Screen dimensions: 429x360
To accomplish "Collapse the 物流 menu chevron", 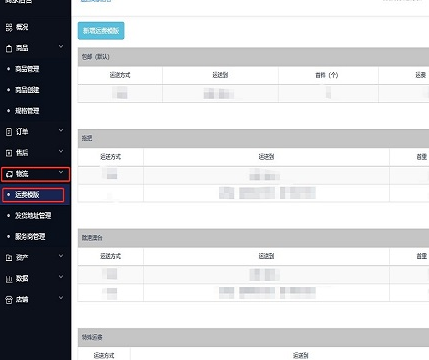I will (61, 172).
